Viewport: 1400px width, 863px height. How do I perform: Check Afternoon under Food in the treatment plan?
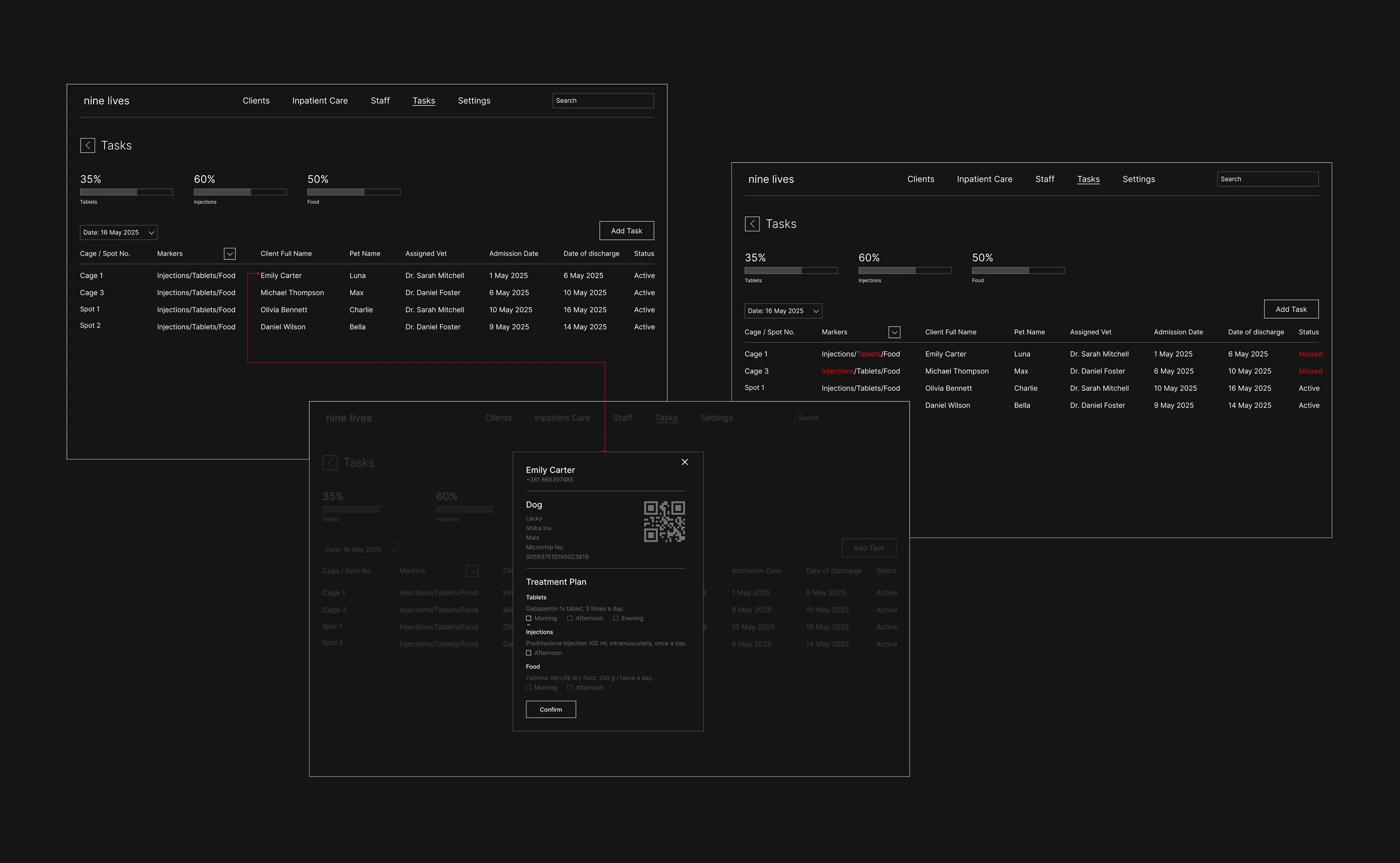pyautogui.click(x=570, y=688)
